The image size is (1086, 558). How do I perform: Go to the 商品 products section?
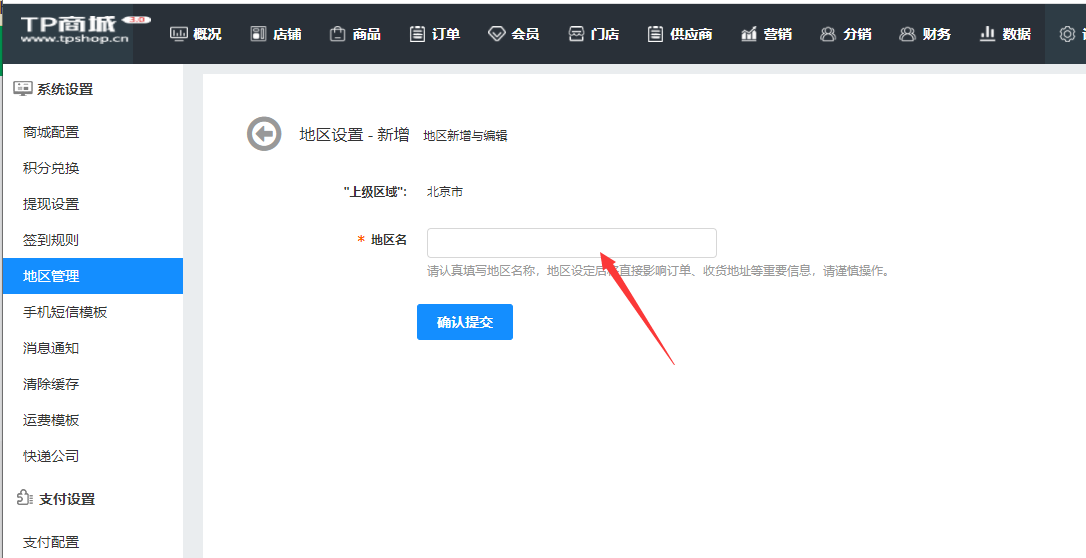355,34
